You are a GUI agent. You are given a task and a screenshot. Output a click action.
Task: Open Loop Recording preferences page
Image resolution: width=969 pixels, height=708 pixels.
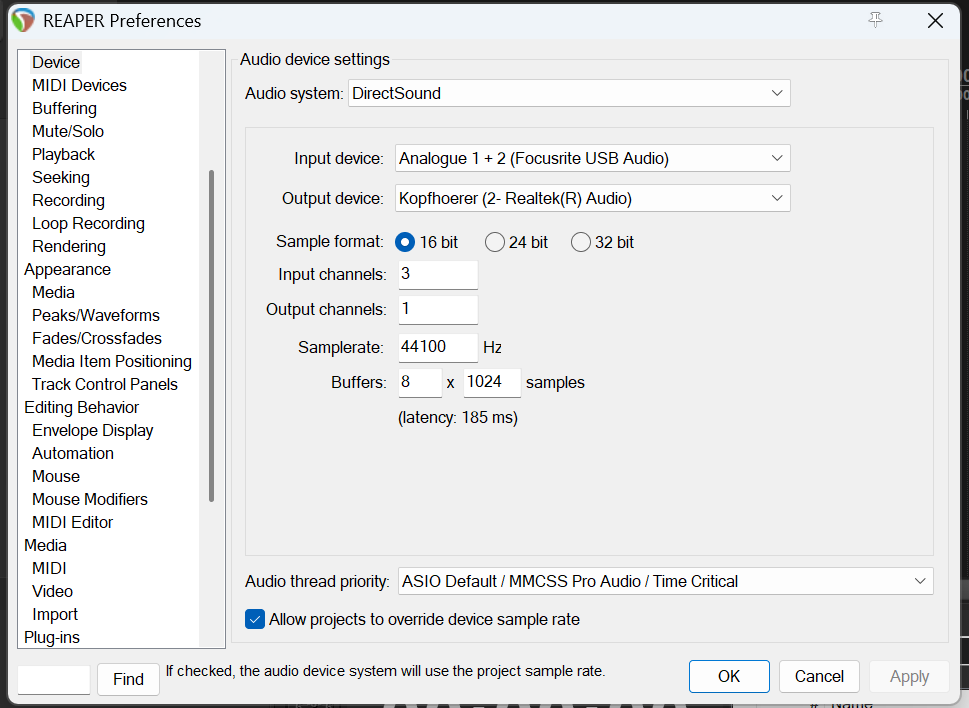pyautogui.click(x=88, y=223)
